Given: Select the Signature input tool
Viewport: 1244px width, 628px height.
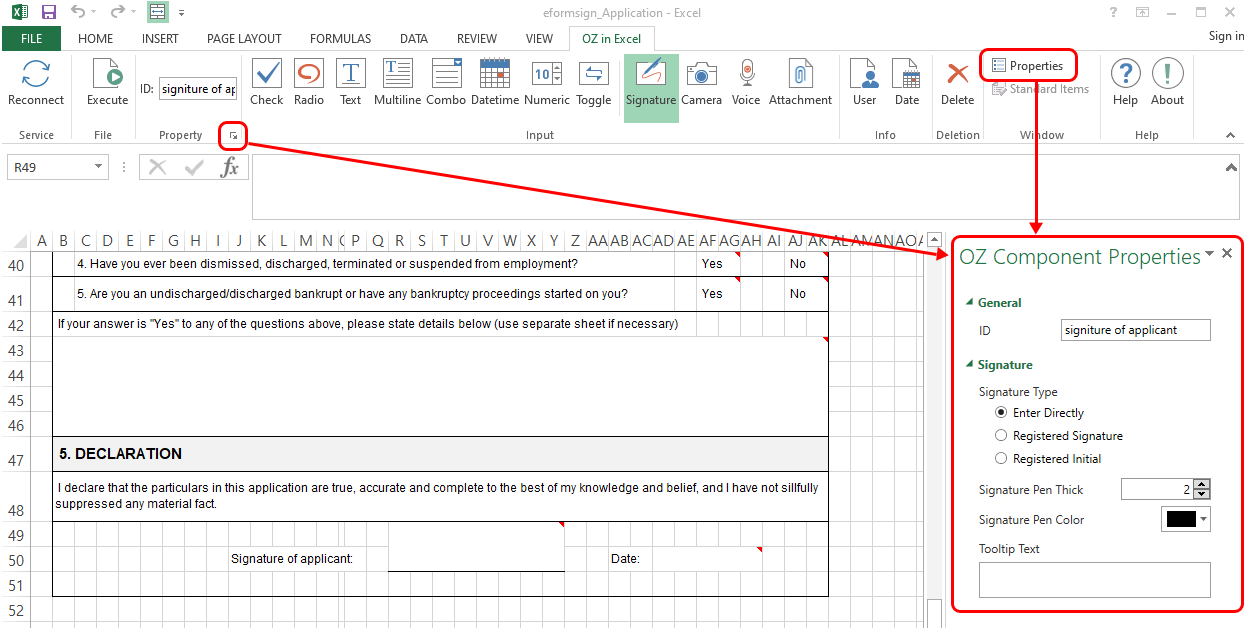Looking at the screenshot, I should tap(651, 88).
